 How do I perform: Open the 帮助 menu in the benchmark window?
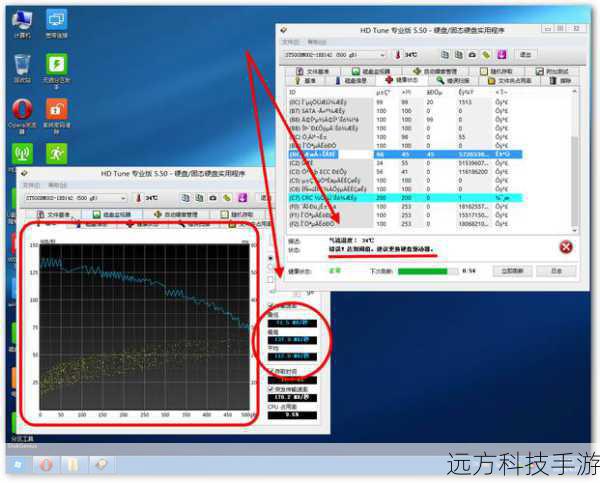[x=58, y=185]
